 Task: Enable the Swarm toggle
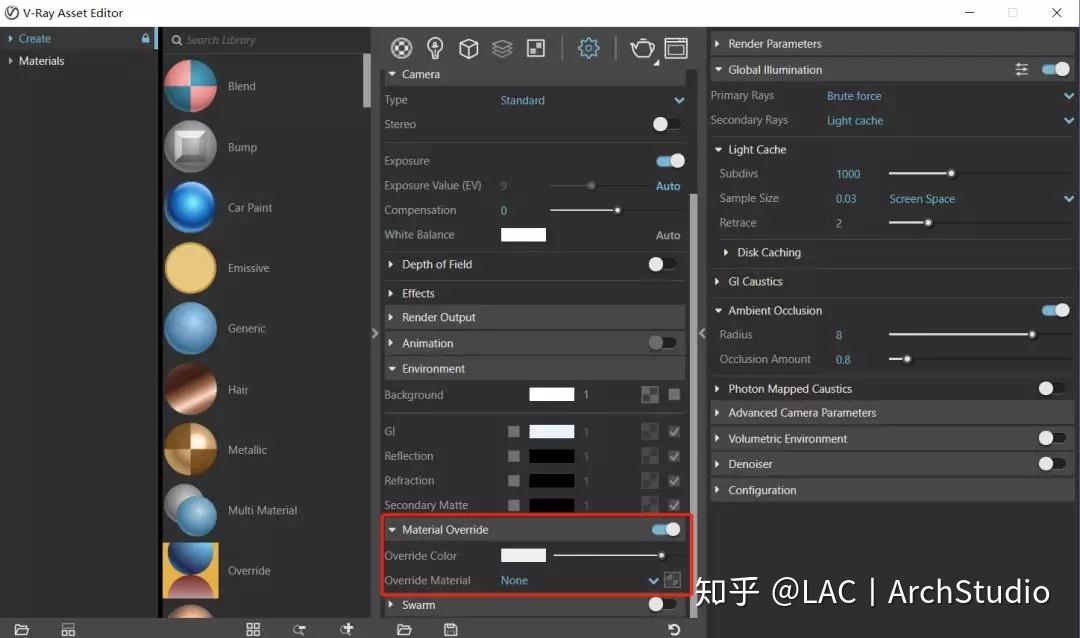coord(662,604)
